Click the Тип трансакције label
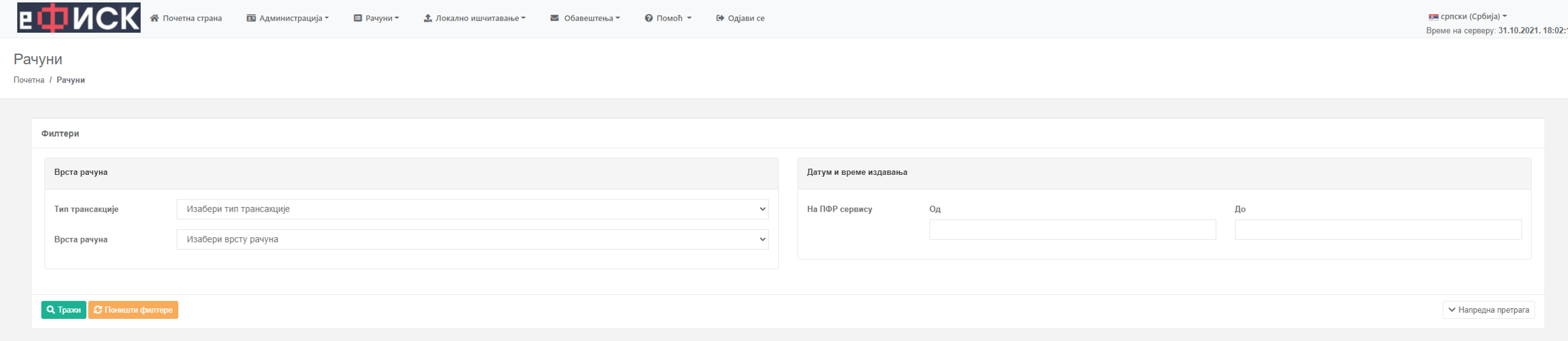Screen dimensions: 1568x341 point(86,210)
